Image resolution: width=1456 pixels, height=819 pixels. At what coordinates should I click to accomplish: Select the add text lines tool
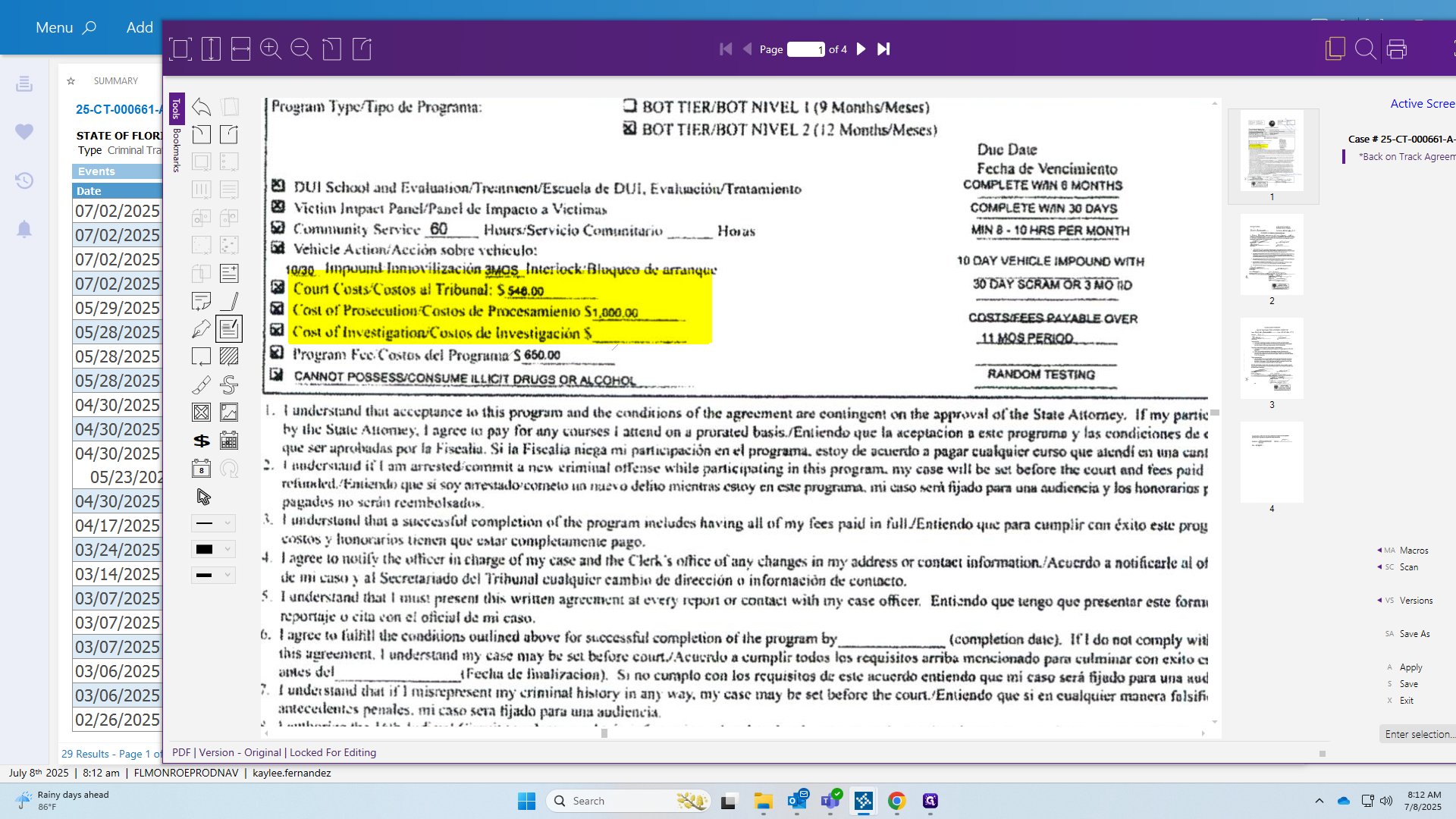coord(229,273)
